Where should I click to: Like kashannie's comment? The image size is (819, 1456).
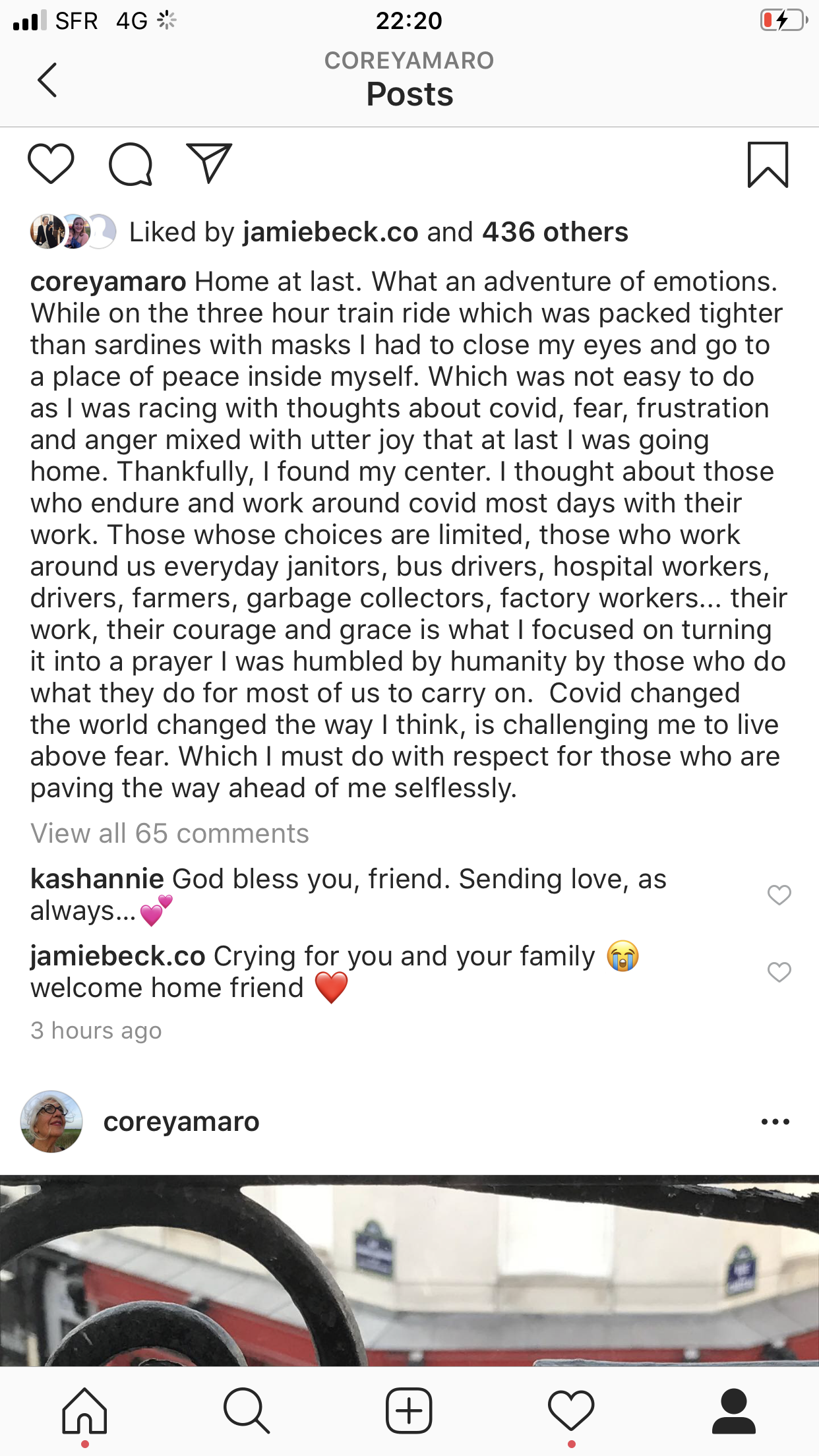[779, 895]
